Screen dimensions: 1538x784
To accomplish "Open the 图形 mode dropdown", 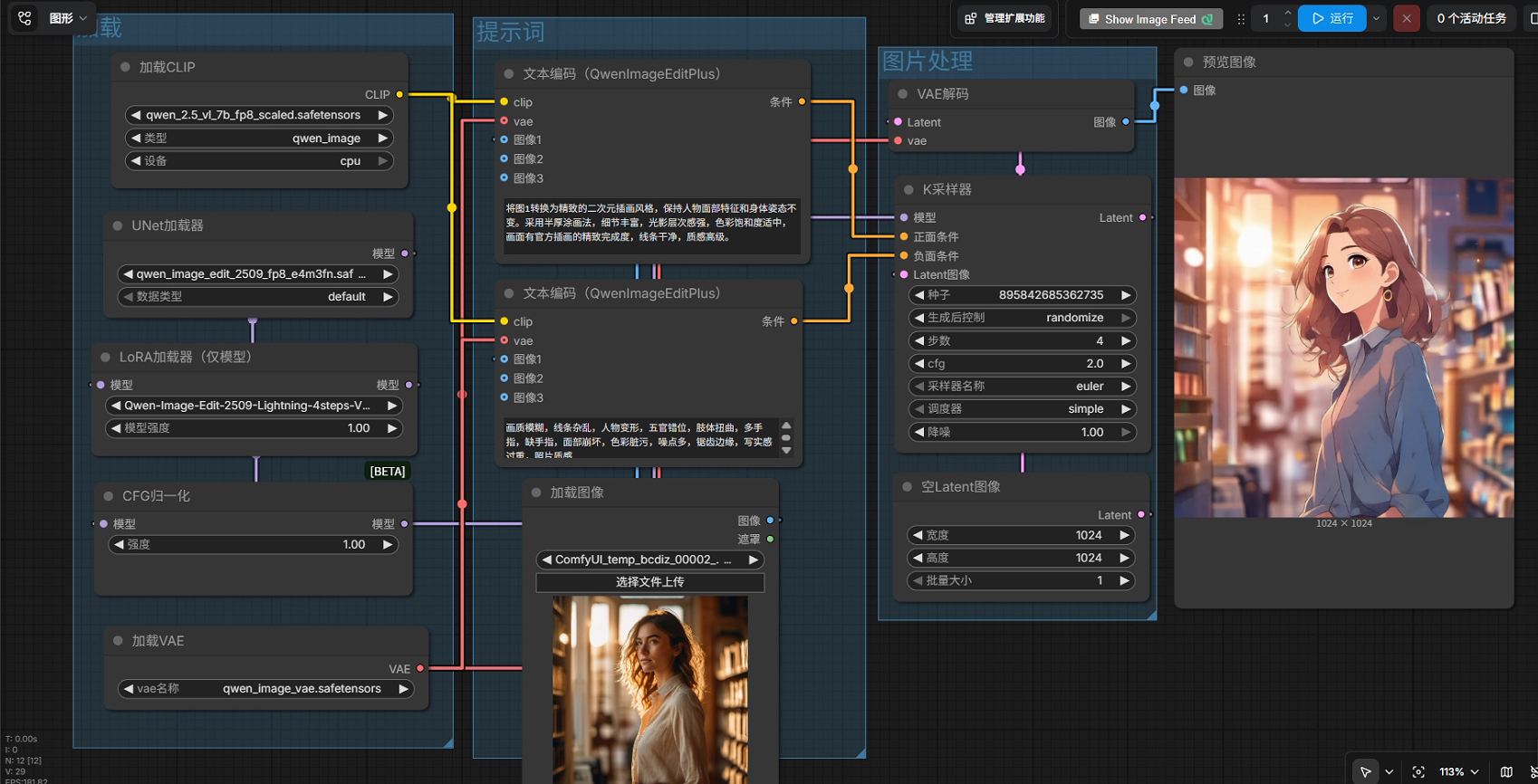I will (69, 18).
